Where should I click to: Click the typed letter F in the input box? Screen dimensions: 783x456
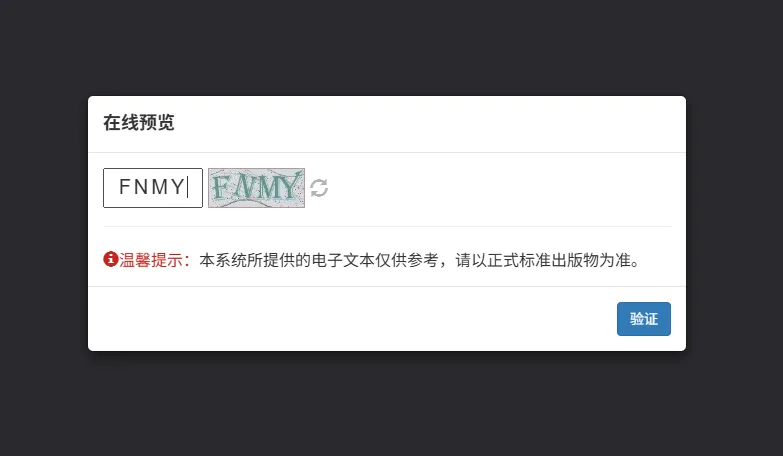tap(124, 187)
